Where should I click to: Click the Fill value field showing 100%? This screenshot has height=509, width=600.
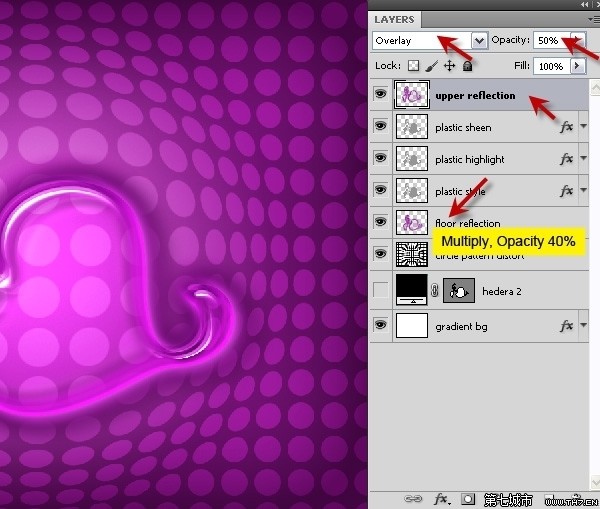(x=550, y=66)
